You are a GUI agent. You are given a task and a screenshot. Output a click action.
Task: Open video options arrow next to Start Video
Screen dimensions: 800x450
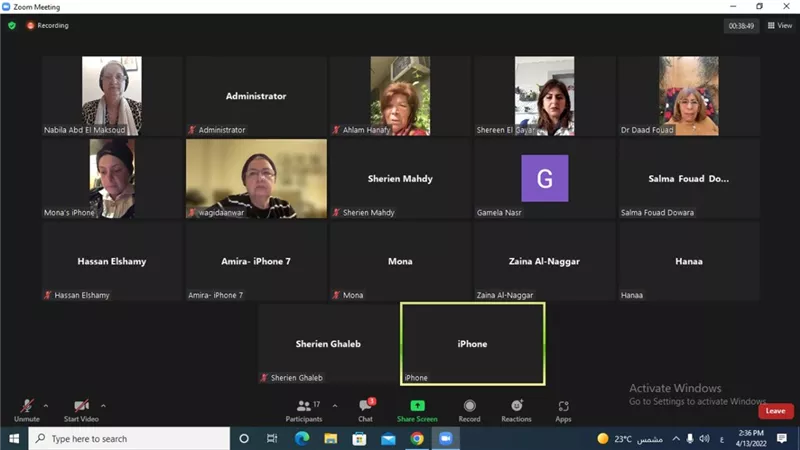[x=103, y=406]
